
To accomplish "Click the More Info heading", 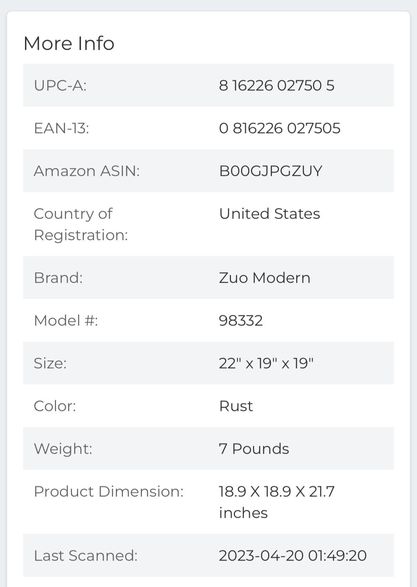I will tap(69, 43).
